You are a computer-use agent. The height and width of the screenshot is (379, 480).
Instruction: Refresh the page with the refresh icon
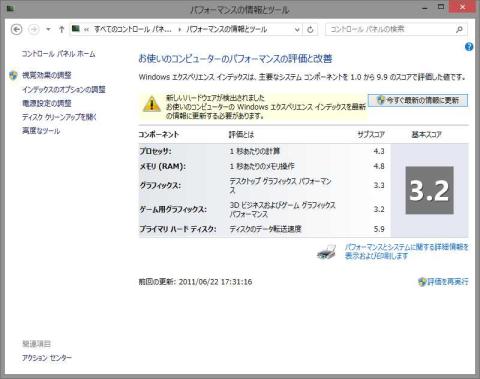click(x=310, y=29)
